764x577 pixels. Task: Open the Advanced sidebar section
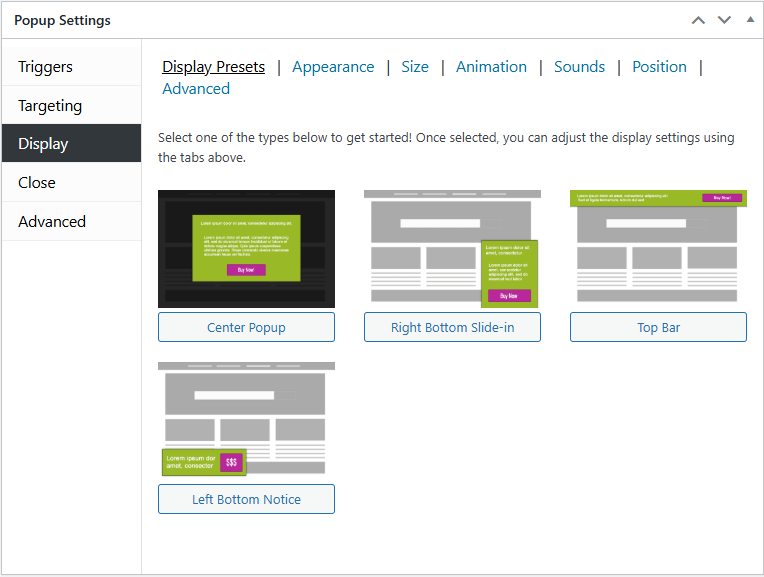(52, 222)
